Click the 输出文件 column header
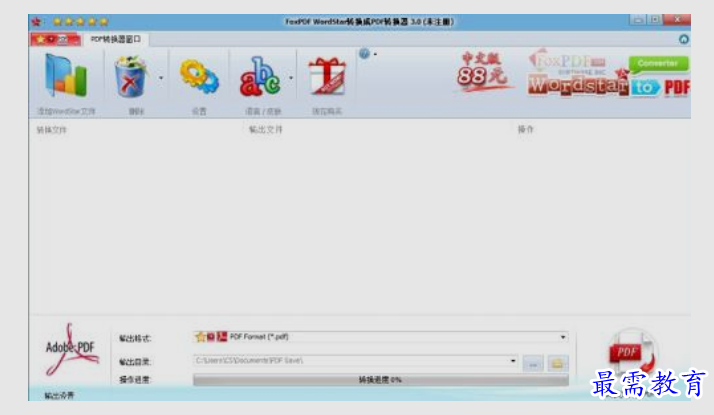Screen dimensions: 714x415 266,130
